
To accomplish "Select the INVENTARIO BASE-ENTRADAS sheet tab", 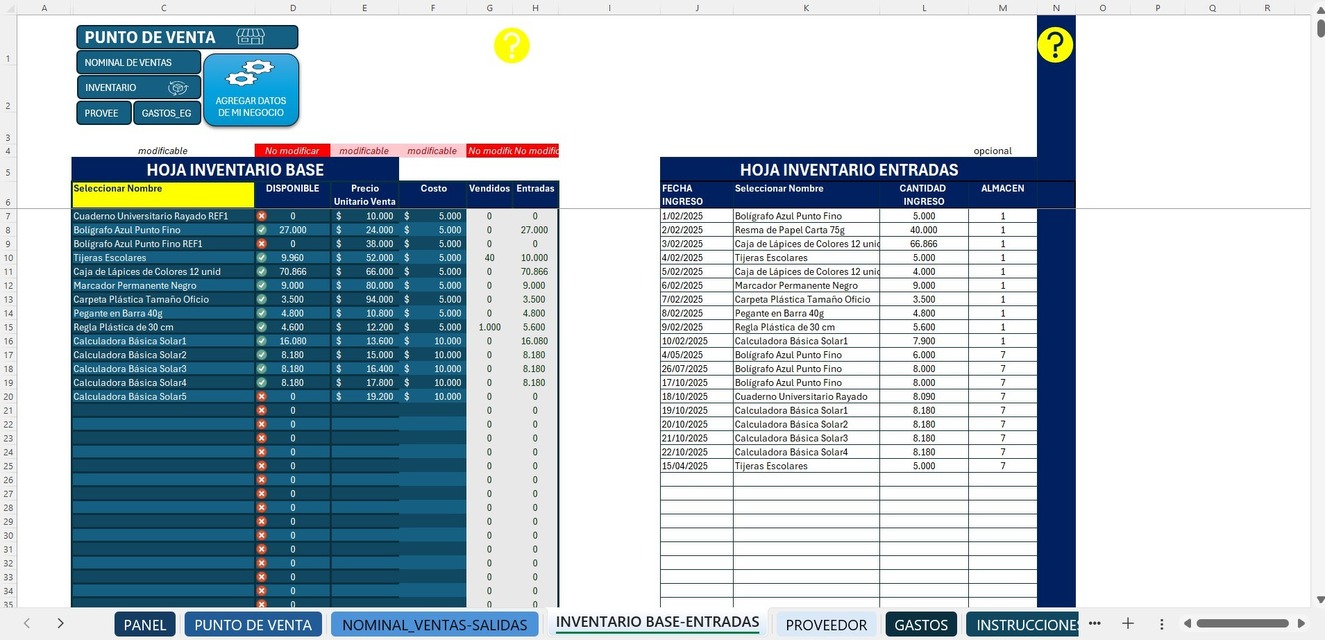I will pyautogui.click(x=657, y=622).
